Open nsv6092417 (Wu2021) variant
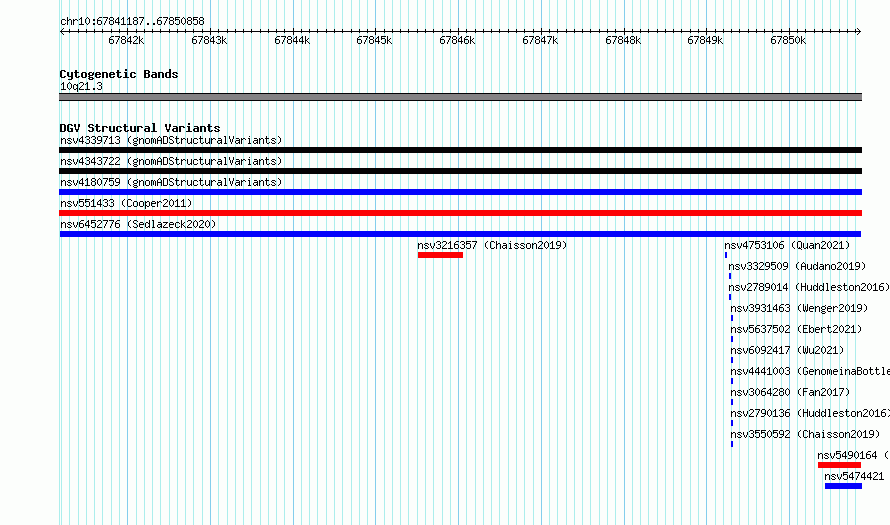The width and height of the screenshot is (890, 525). [x=787, y=350]
